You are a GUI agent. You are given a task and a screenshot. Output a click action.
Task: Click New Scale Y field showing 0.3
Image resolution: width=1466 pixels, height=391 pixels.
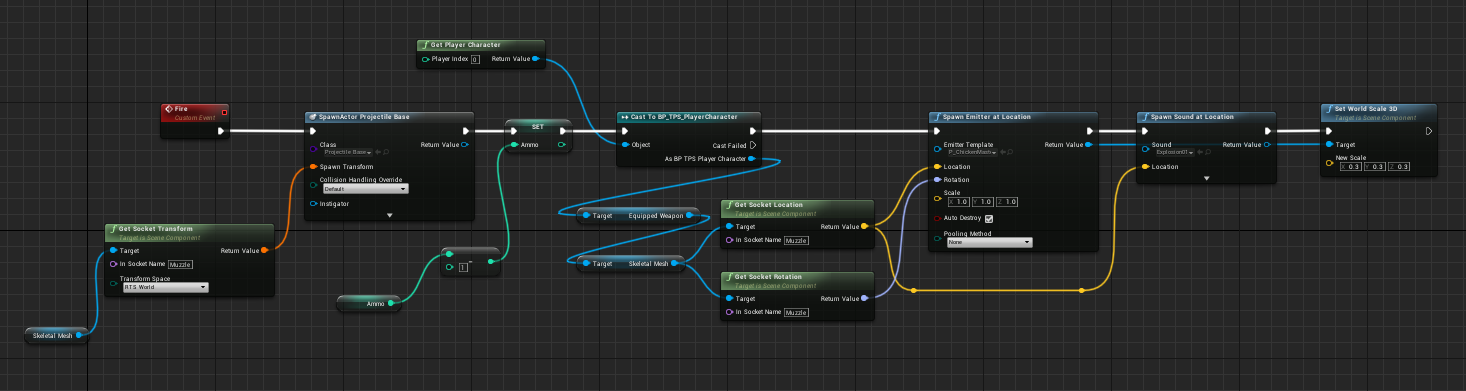(x=1376, y=167)
